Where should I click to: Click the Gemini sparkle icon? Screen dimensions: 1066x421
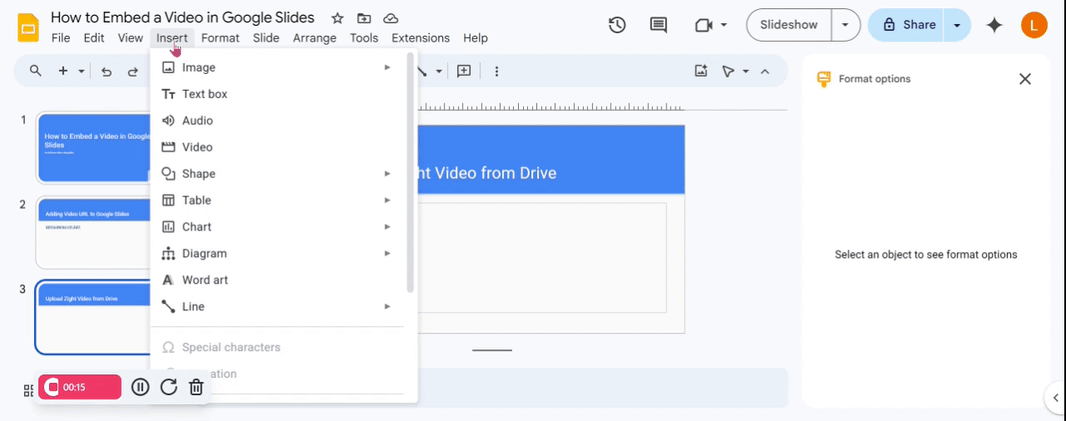point(994,25)
